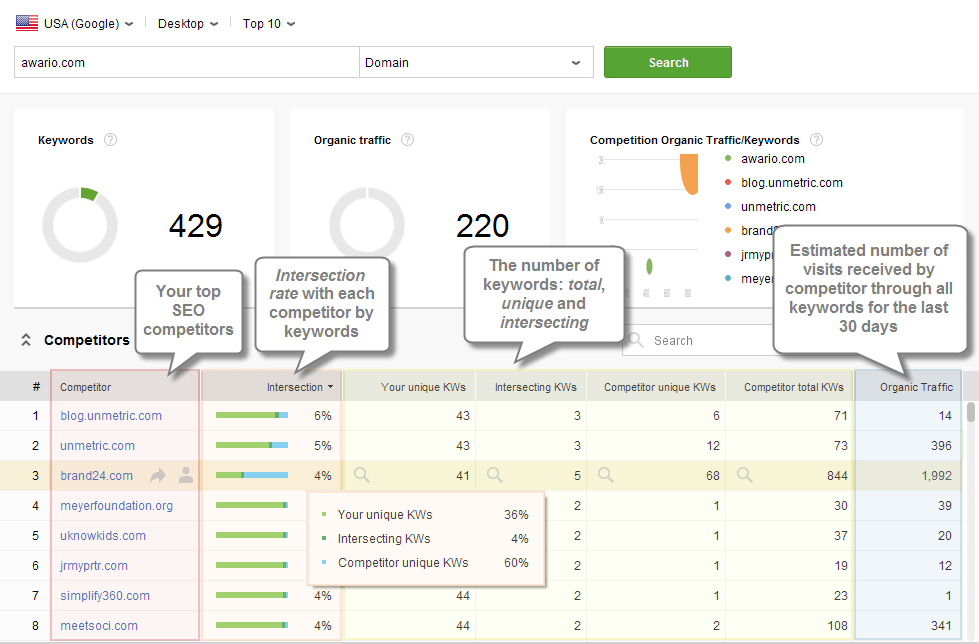Viewport: 979px width, 644px height.
Task: Open the Desktop device dropdown
Action: tap(187, 22)
